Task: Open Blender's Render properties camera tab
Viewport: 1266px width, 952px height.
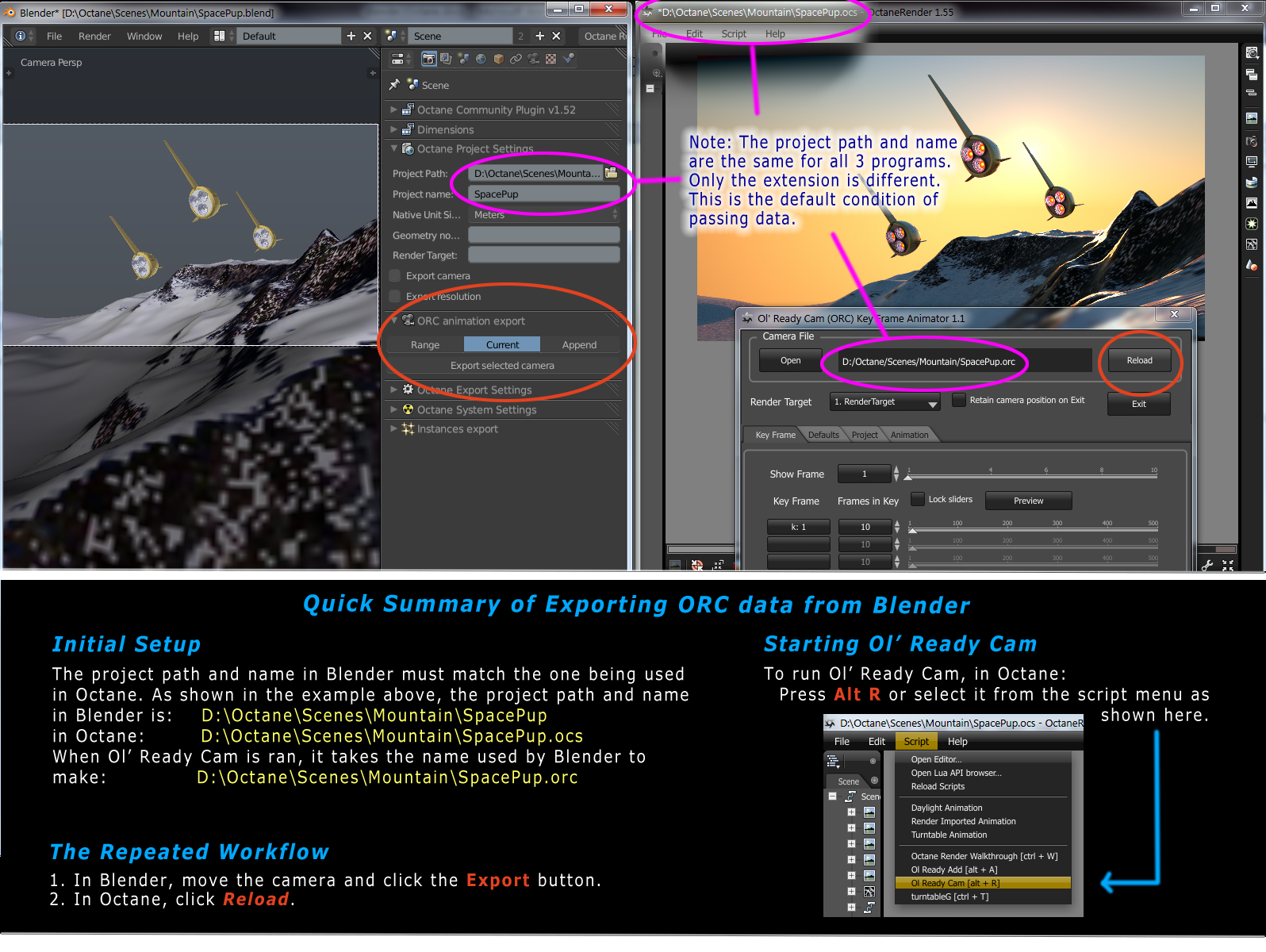Action: pos(428,59)
